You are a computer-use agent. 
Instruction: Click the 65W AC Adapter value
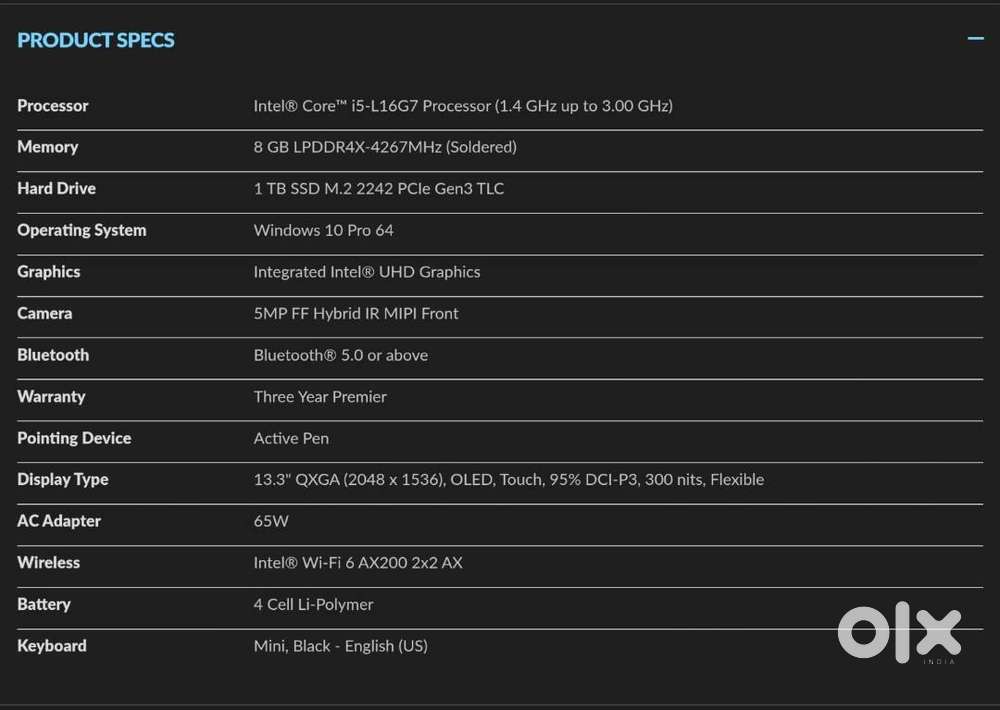pyautogui.click(x=271, y=521)
